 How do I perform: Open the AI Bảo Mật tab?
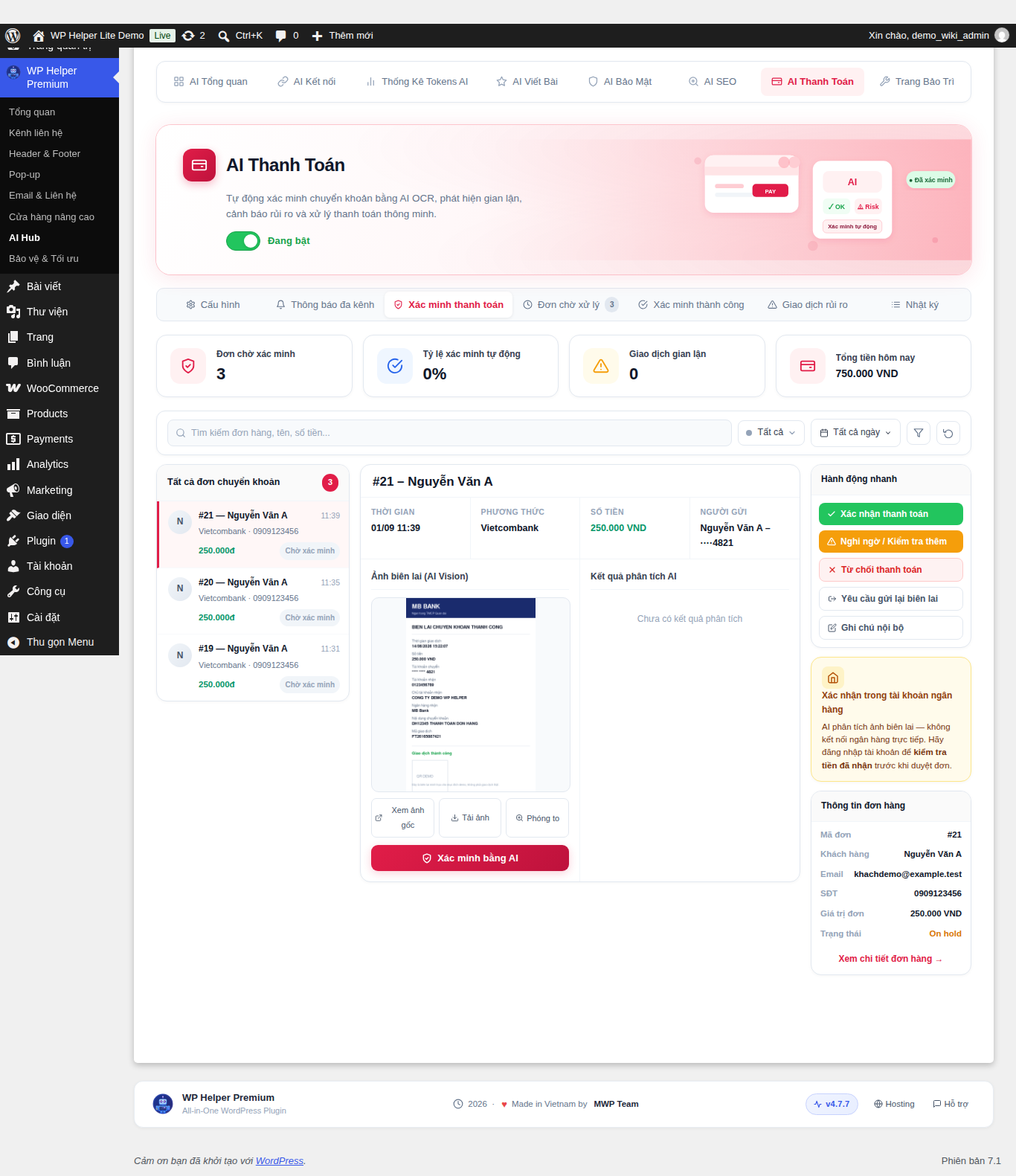(x=620, y=82)
